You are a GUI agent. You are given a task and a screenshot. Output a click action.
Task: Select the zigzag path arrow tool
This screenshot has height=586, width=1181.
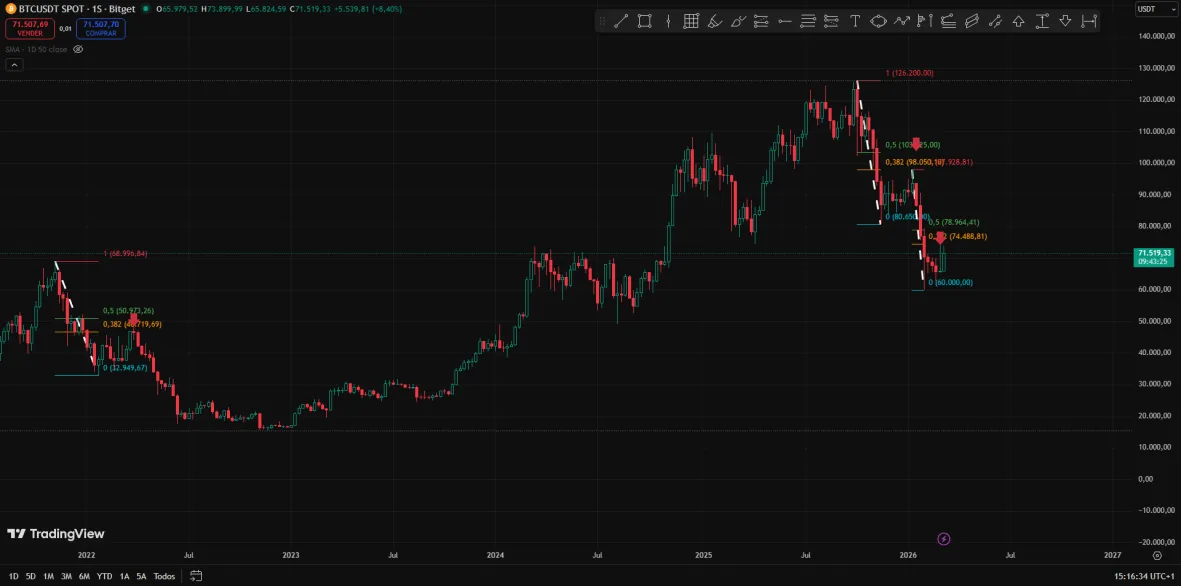click(x=902, y=21)
